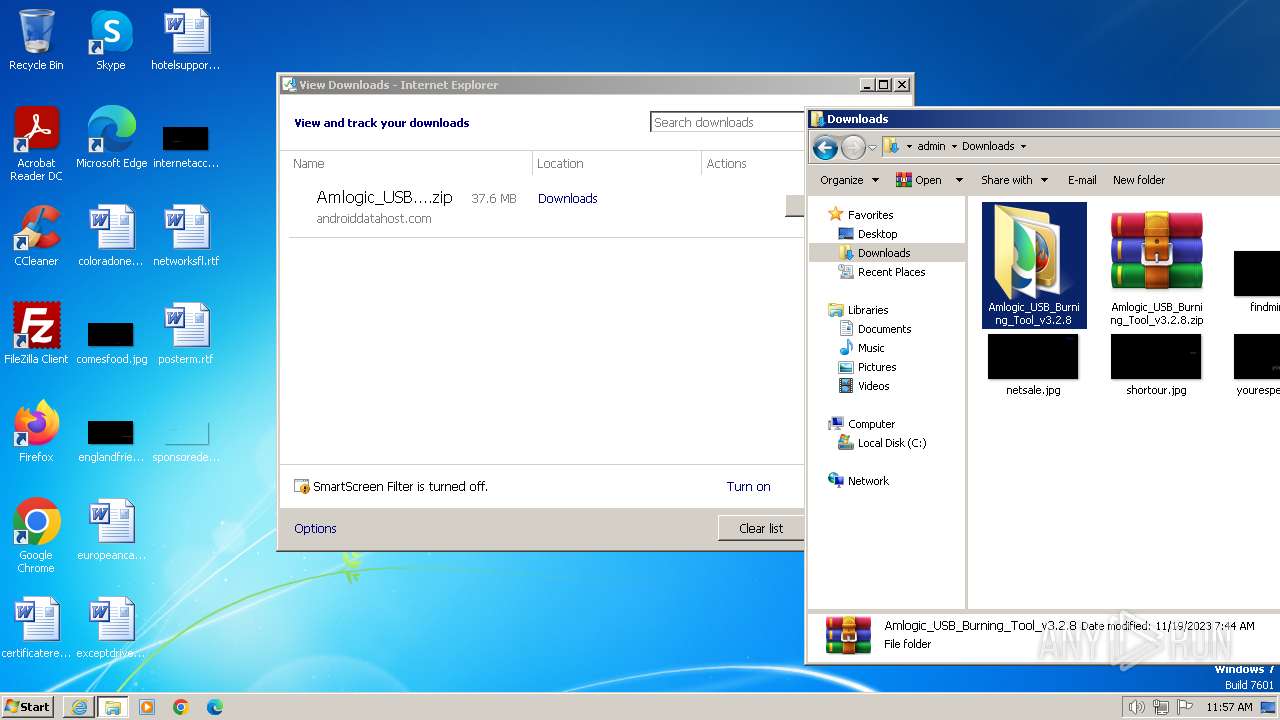Image resolution: width=1280 pixels, height=720 pixels.
Task: Click the Open toolbar button
Action: 918,180
